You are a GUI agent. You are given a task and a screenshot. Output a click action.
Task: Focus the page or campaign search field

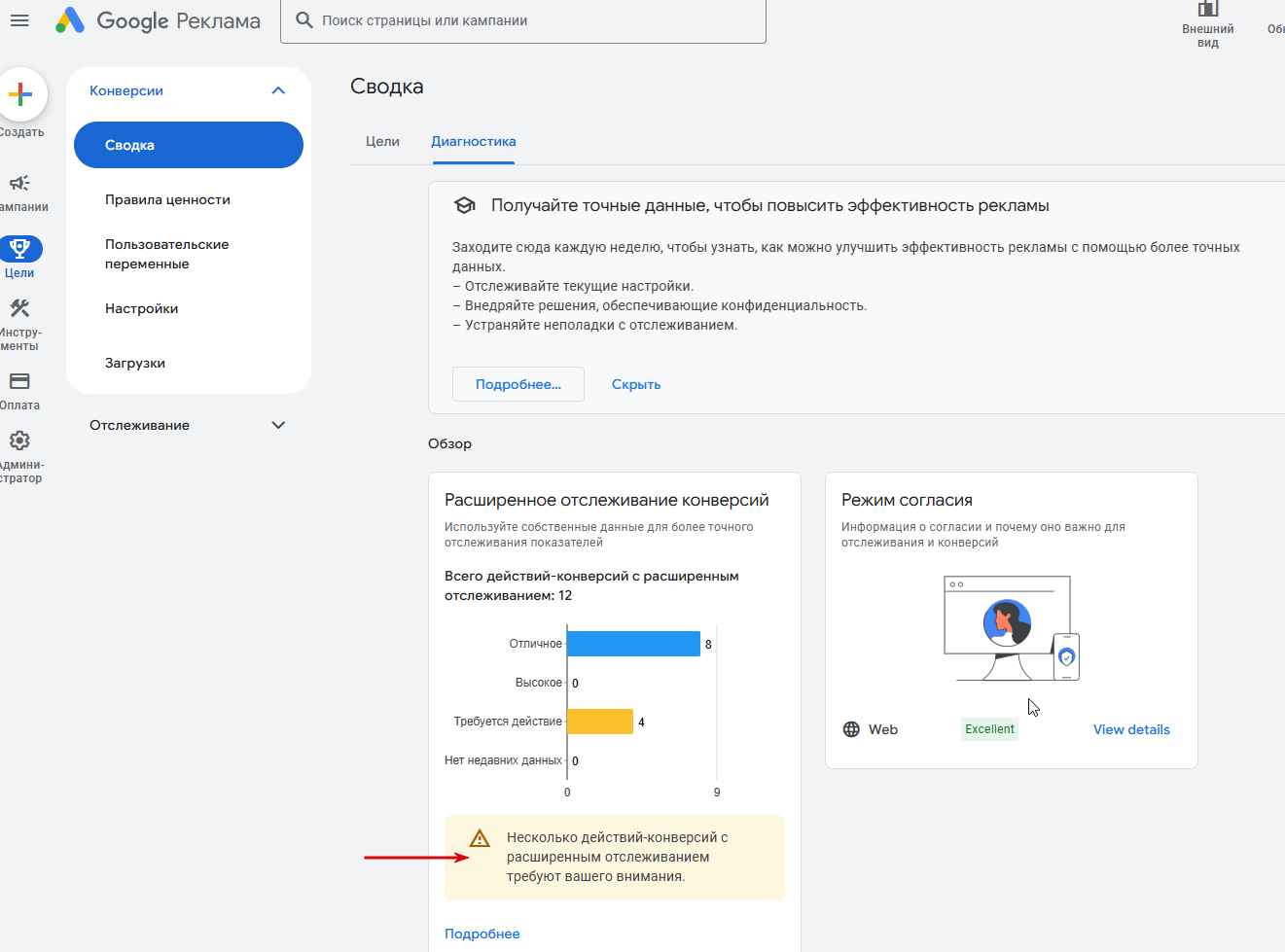point(523,20)
